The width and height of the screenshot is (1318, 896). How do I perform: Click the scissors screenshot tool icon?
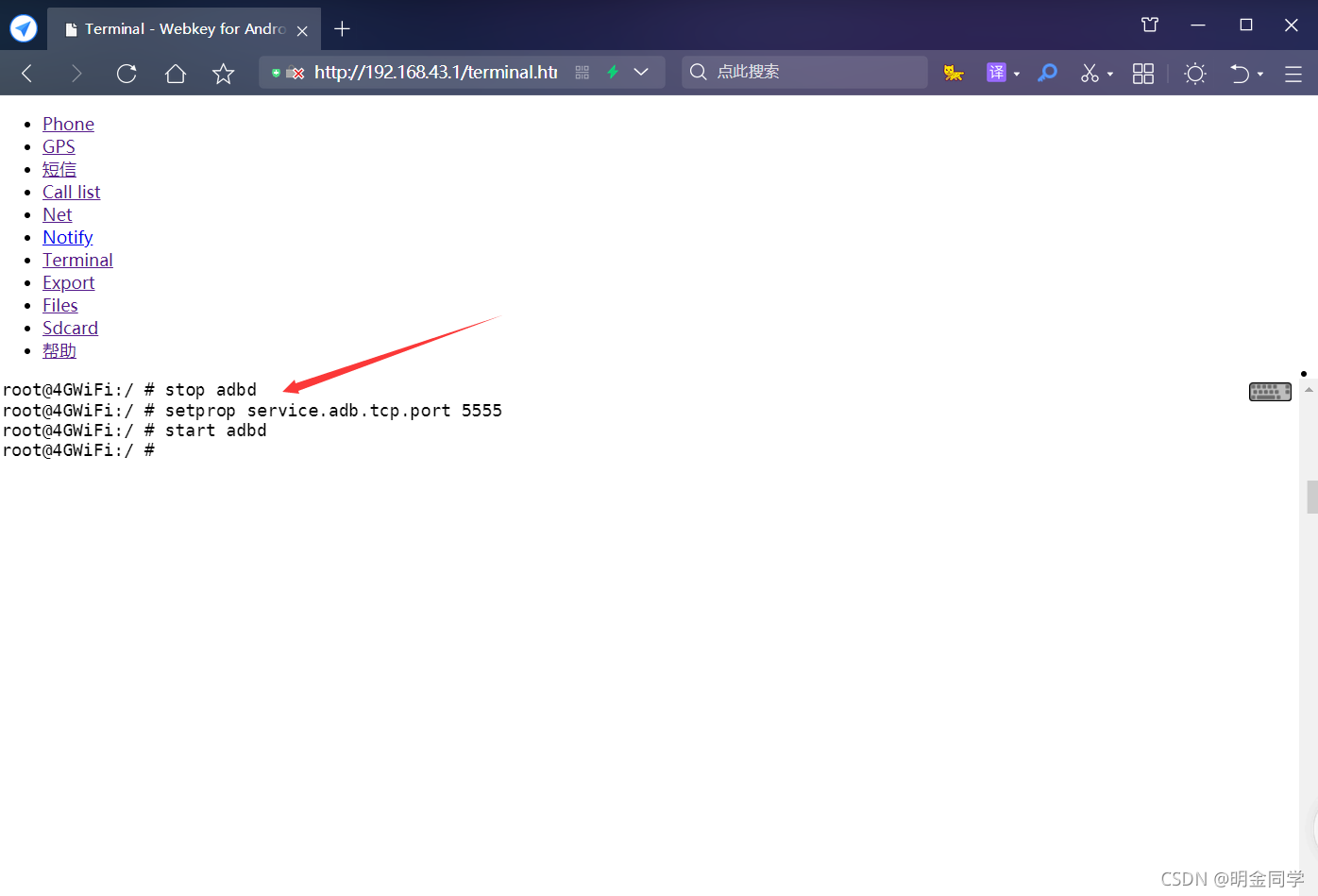click(1090, 73)
